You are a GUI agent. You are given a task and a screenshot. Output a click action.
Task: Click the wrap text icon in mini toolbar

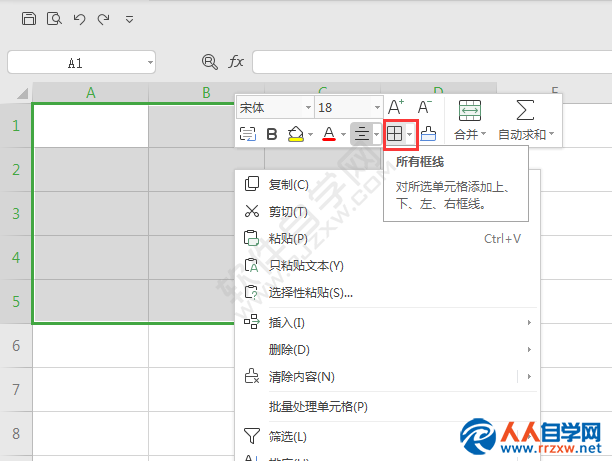point(248,134)
